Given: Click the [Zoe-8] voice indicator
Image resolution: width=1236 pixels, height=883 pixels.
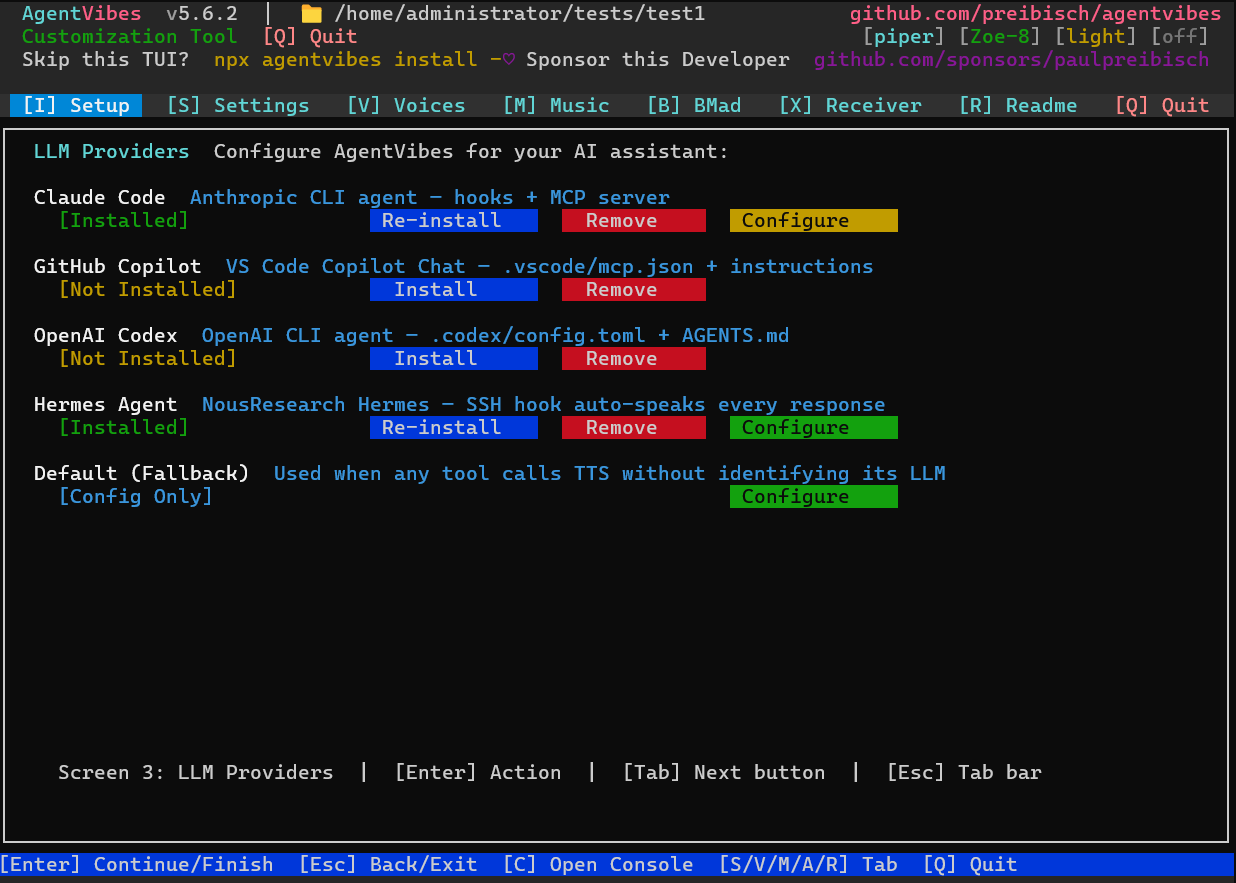Looking at the screenshot, I should [x=1000, y=37].
